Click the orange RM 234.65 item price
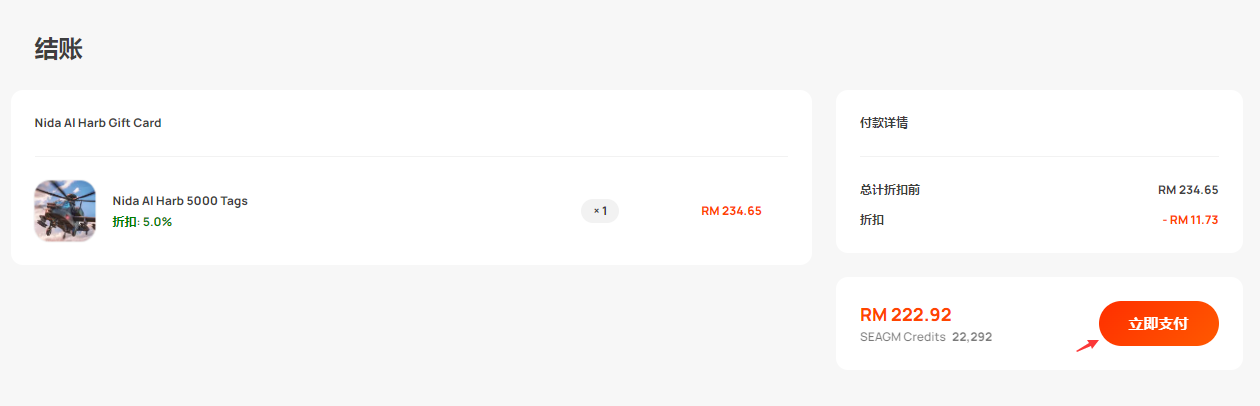 (x=731, y=211)
